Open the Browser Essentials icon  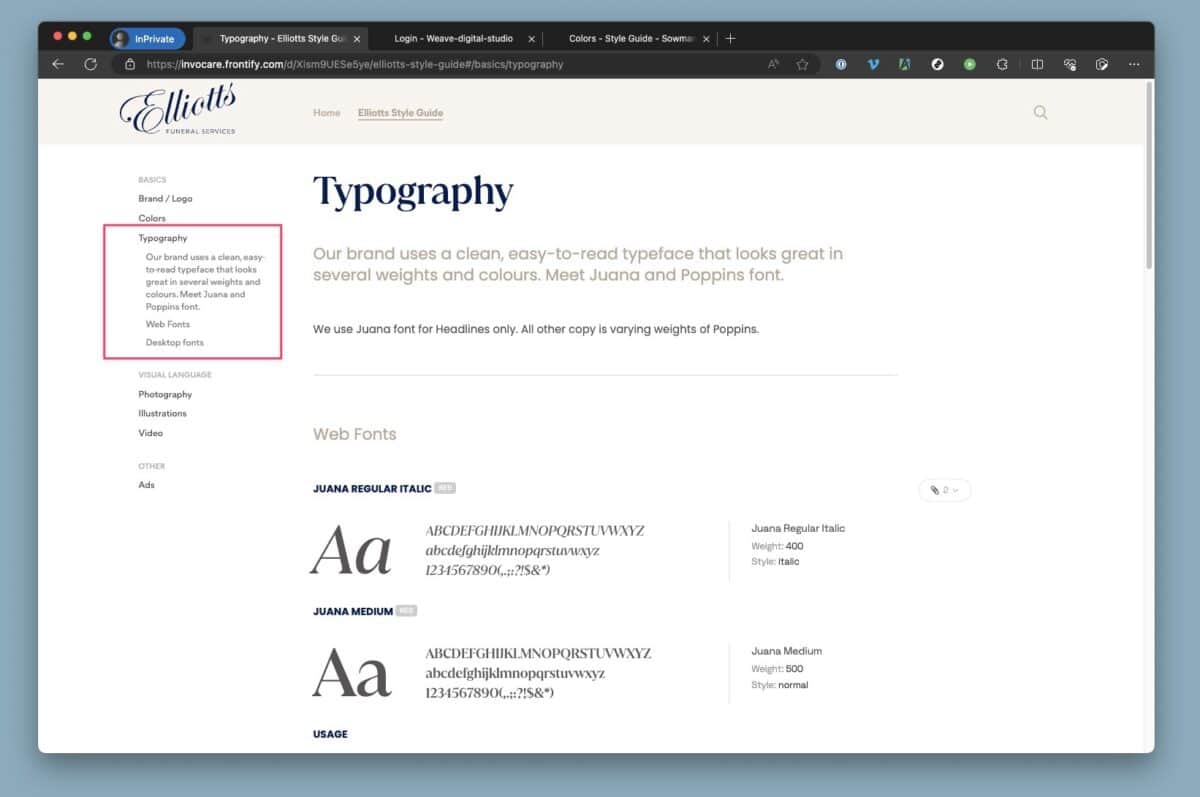tap(1069, 64)
